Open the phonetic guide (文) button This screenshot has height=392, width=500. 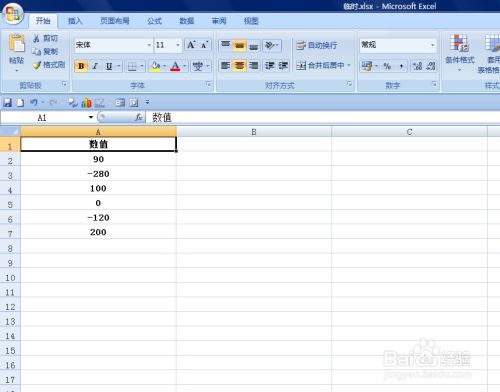(x=198, y=66)
